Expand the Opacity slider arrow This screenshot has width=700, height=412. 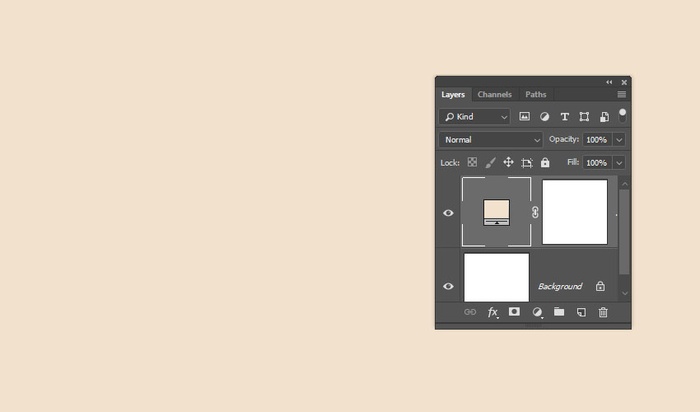[619, 140]
